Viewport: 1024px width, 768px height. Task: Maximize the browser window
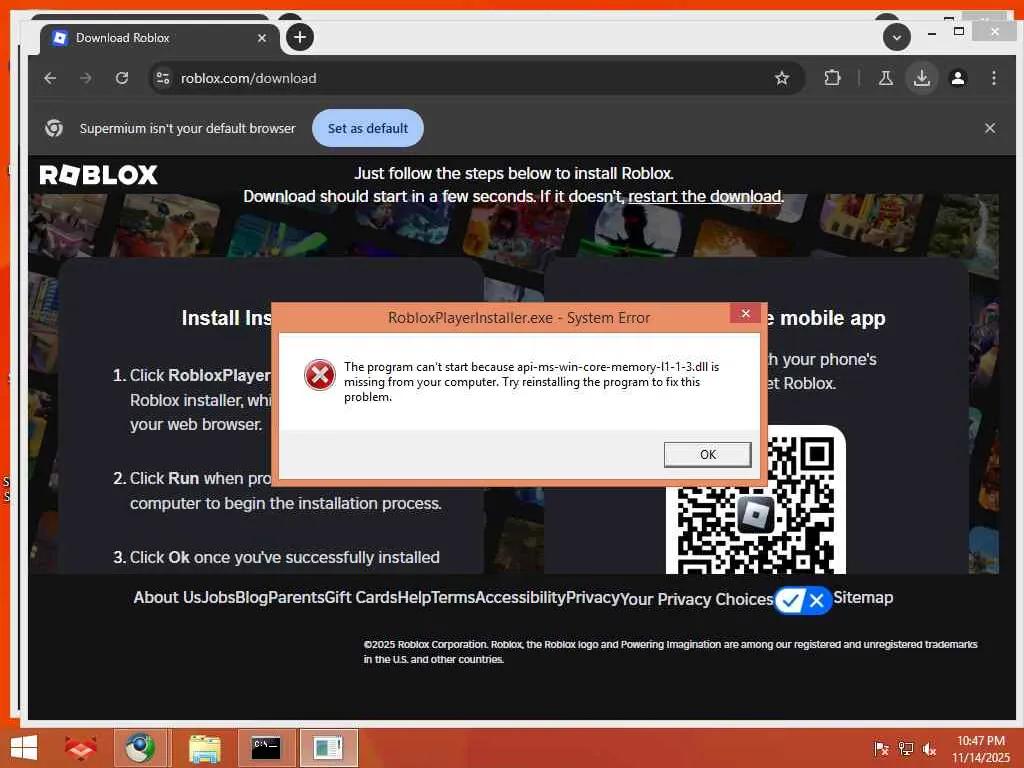(959, 31)
